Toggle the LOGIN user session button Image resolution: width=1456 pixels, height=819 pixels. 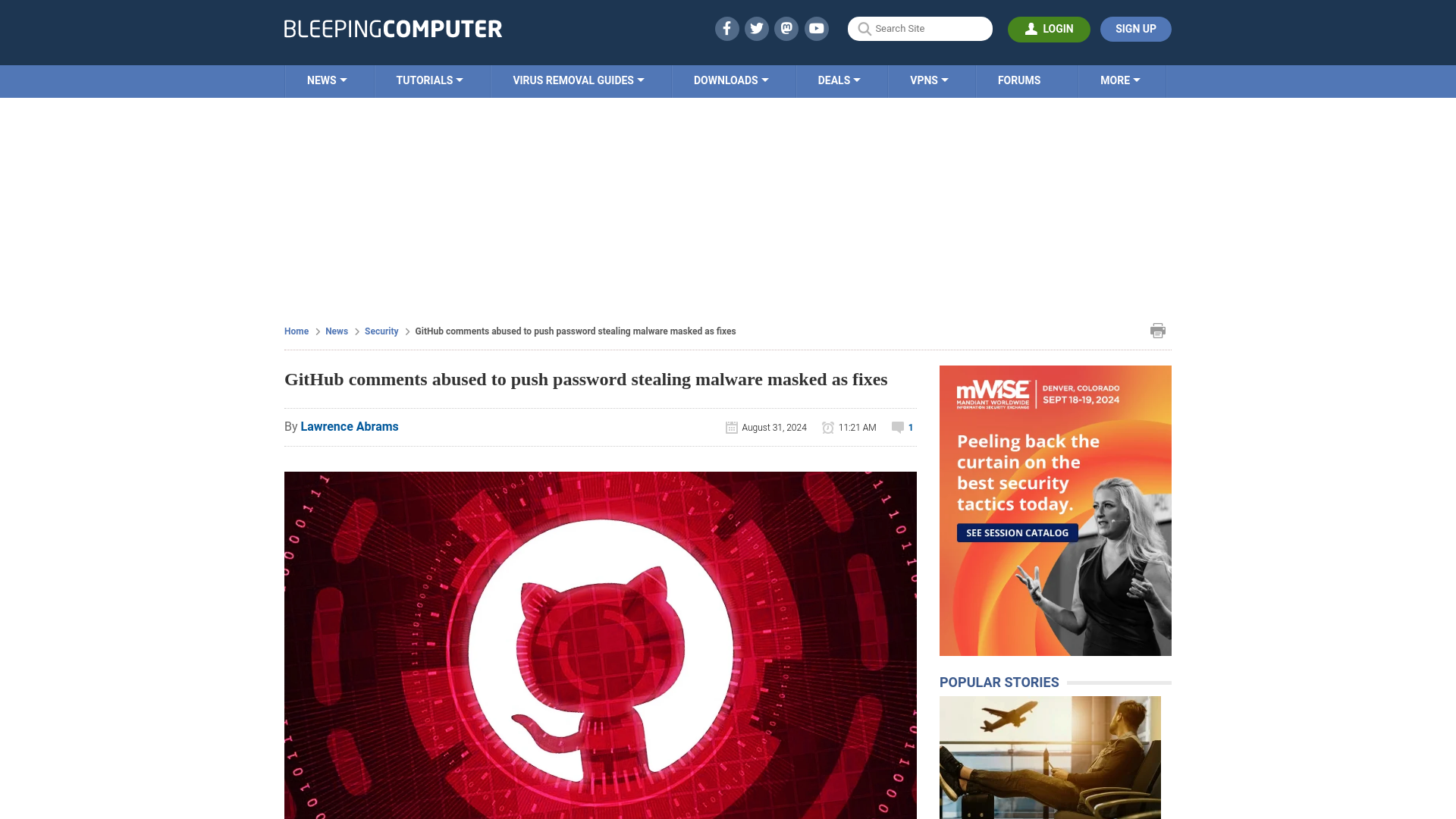click(x=1049, y=29)
